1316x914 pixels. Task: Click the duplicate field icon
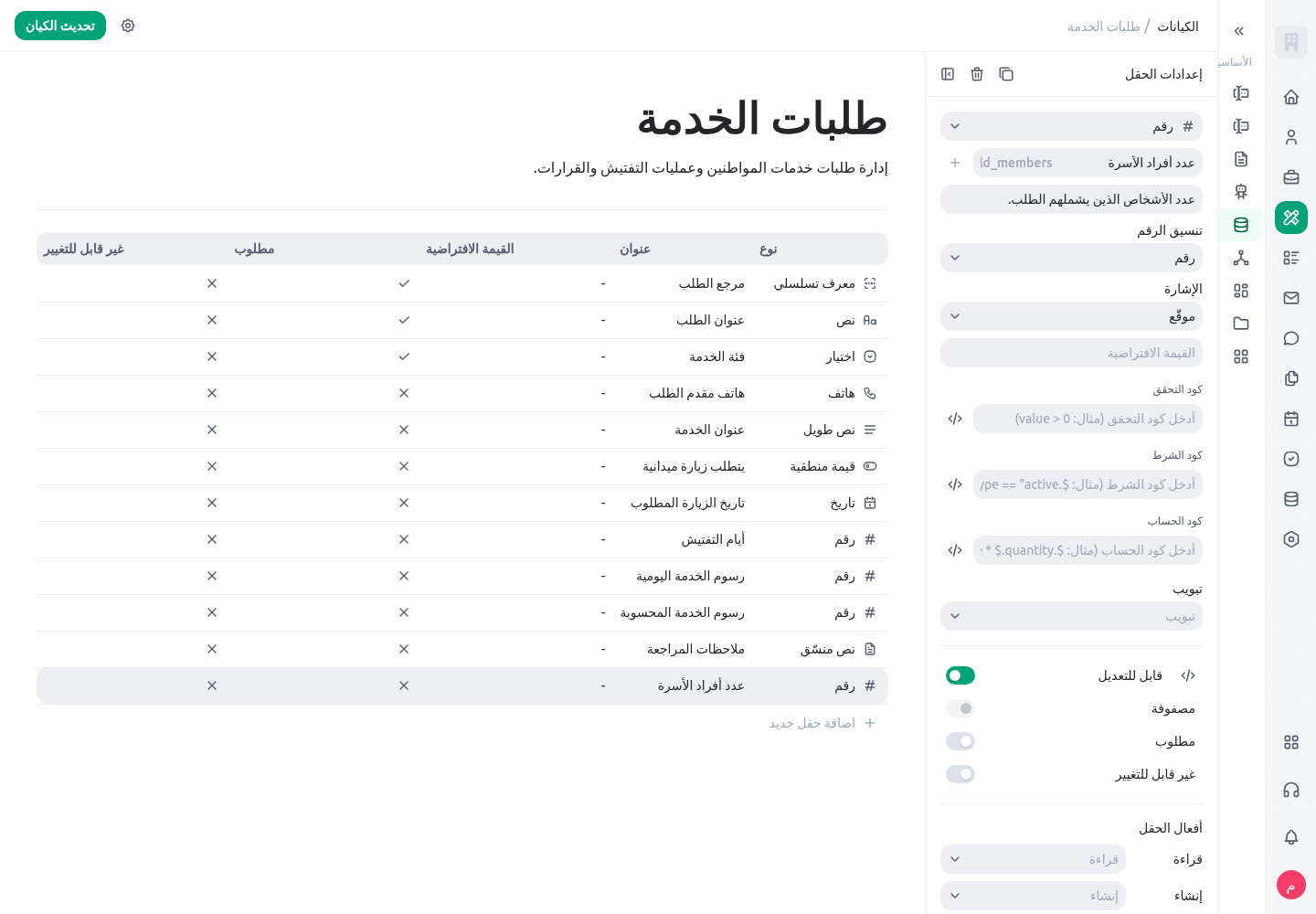point(1006,74)
